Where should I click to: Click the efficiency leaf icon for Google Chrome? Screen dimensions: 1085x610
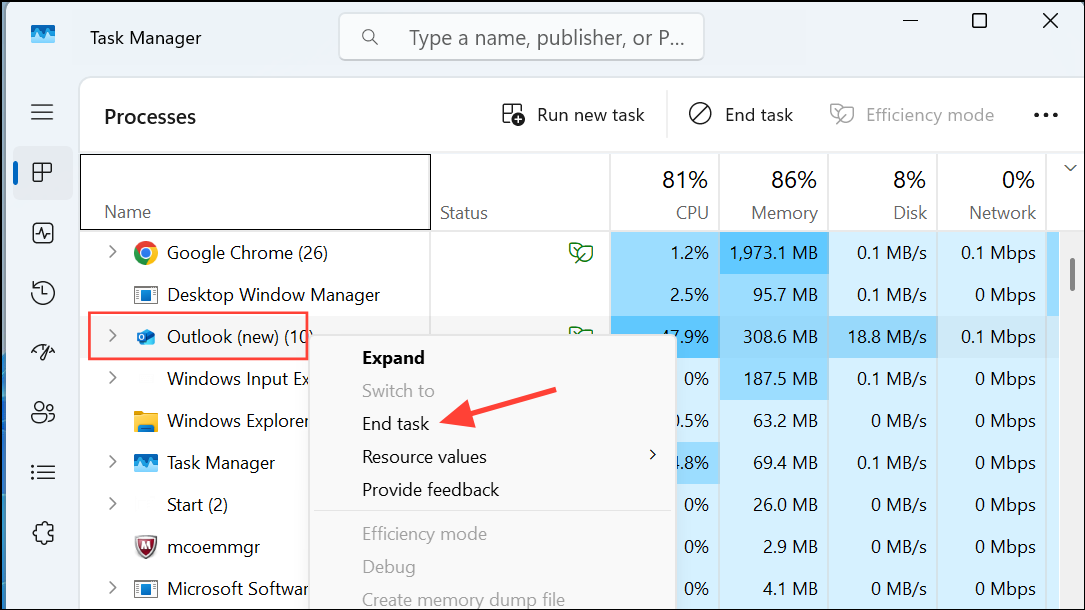tap(581, 252)
